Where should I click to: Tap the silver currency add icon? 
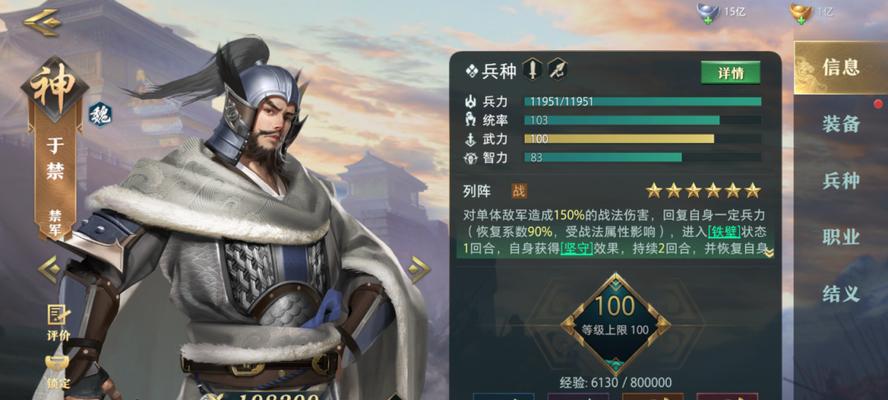[x=708, y=13]
